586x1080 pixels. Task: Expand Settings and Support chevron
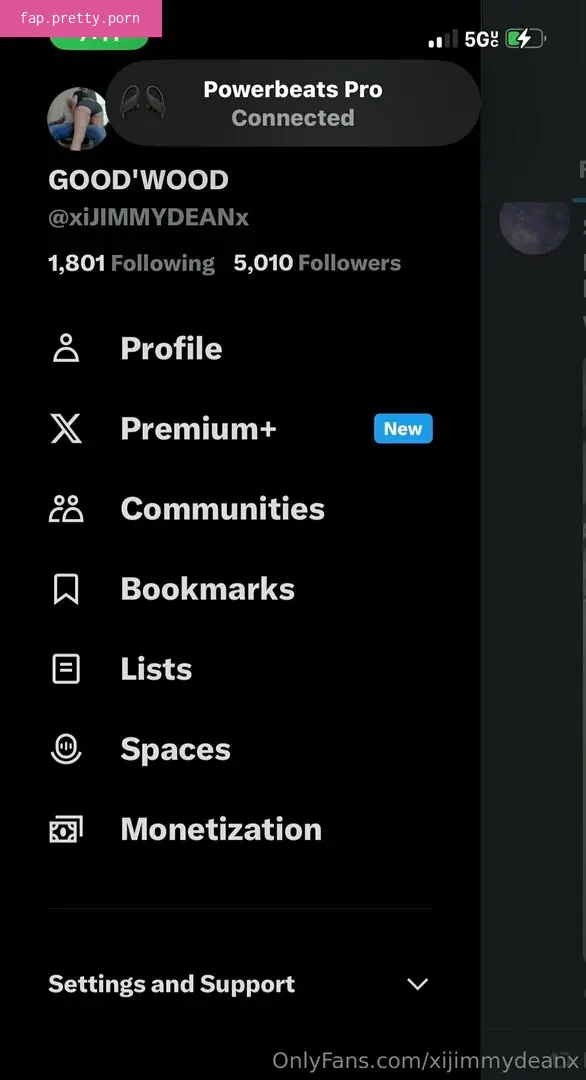(x=418, y=984)
